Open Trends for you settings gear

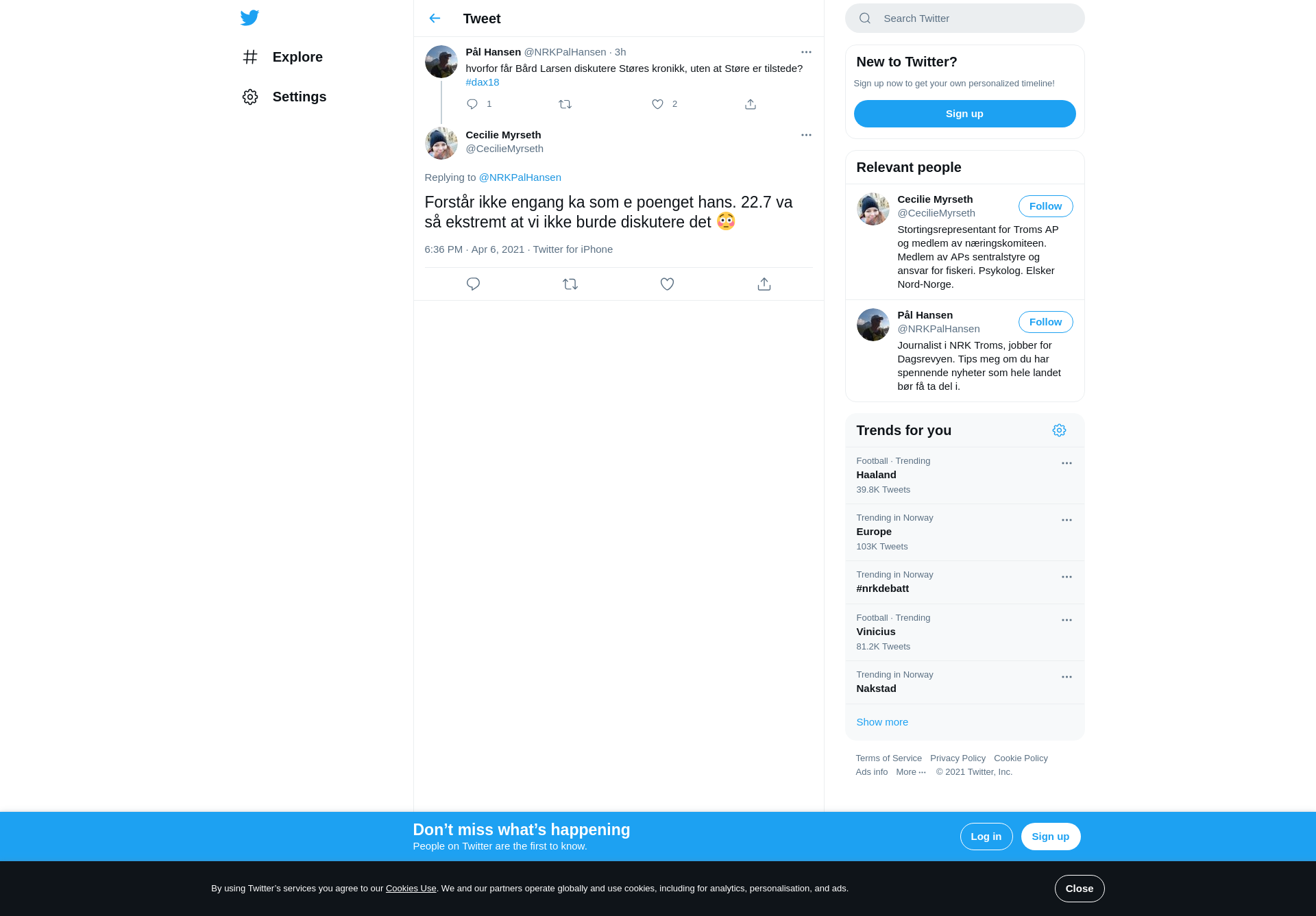tap(1059, 430)
